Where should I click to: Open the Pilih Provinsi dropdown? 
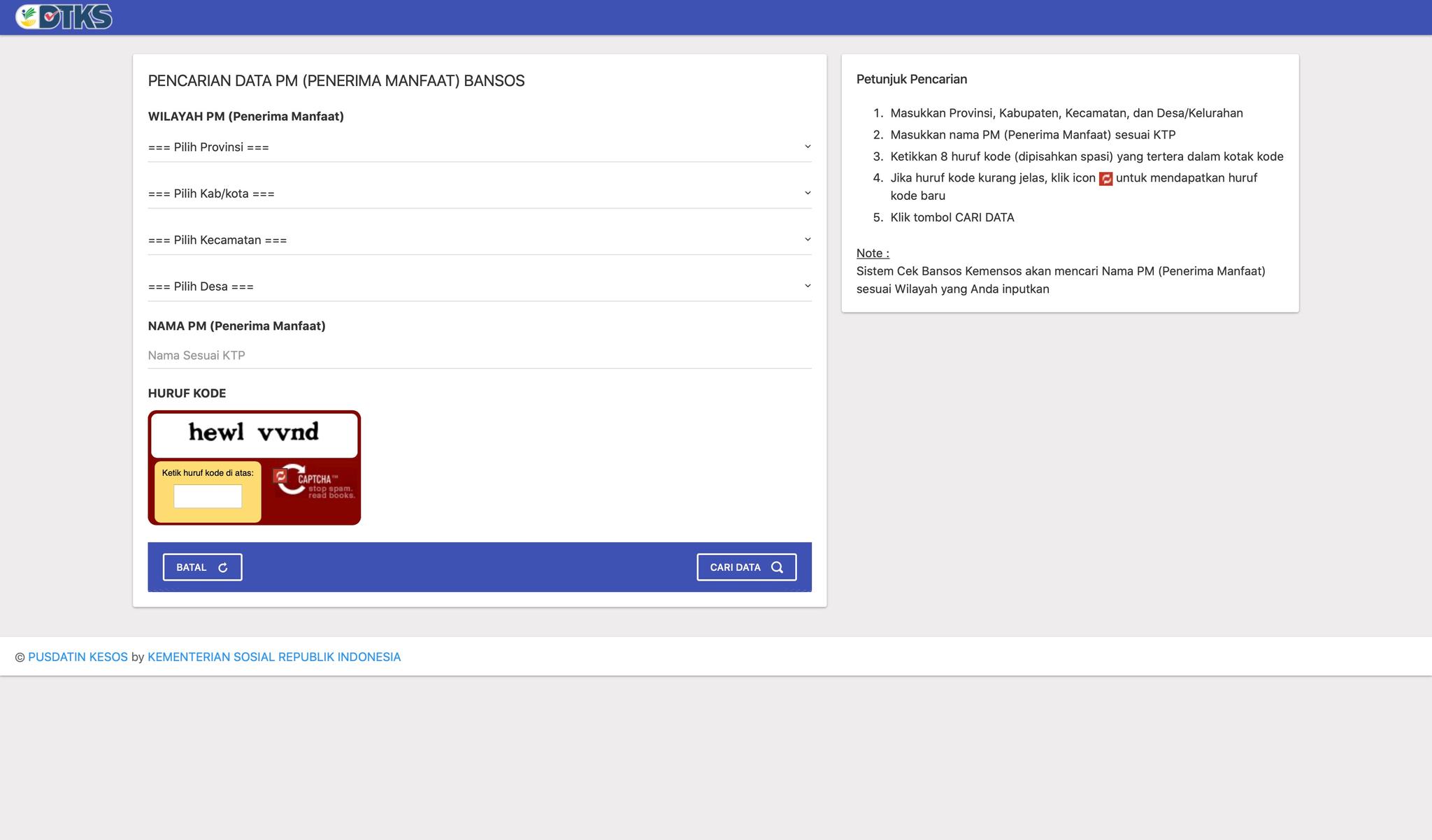[480, 147]
